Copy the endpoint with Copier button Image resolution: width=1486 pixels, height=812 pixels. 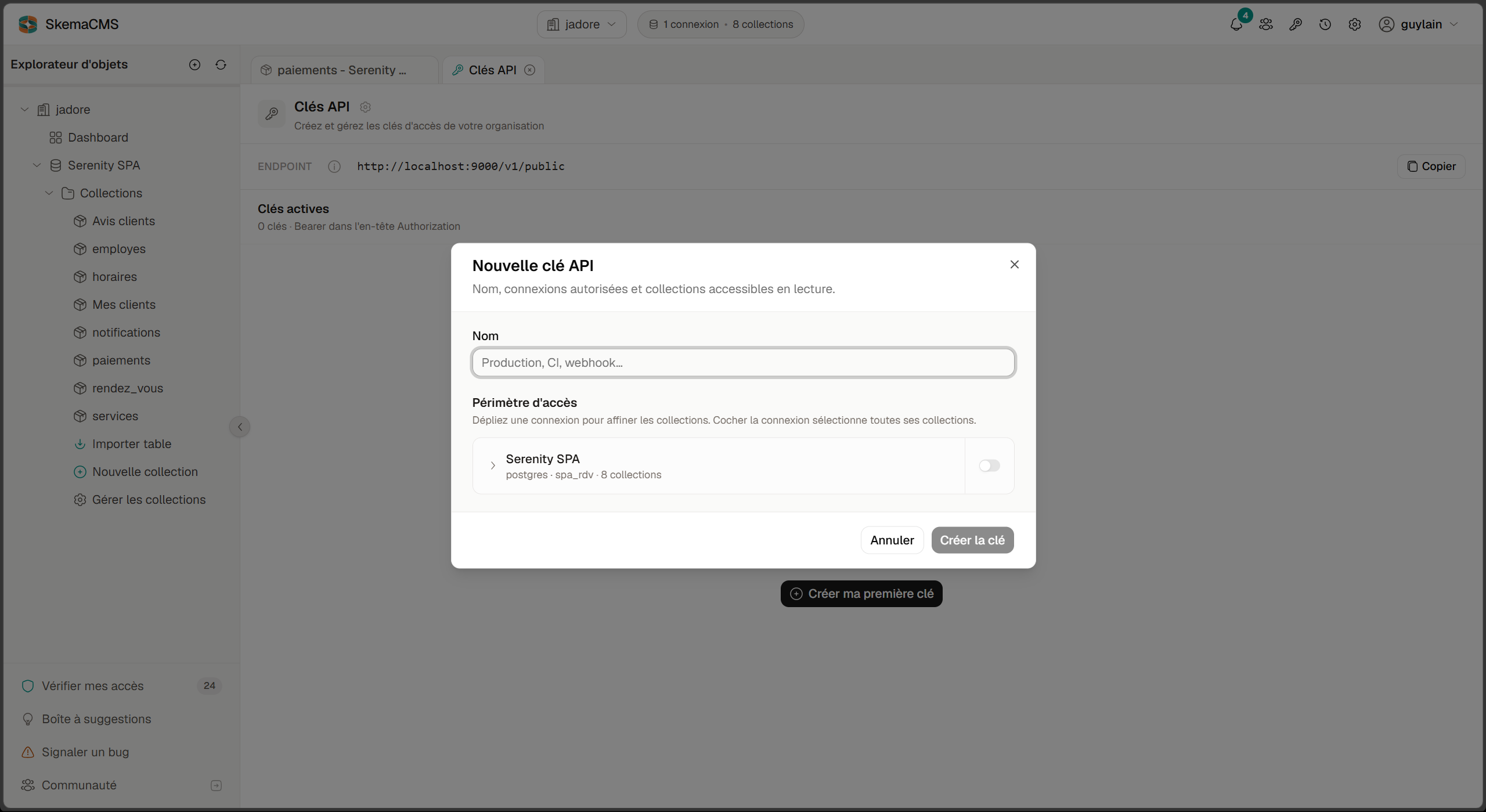tap(1431, 167)
